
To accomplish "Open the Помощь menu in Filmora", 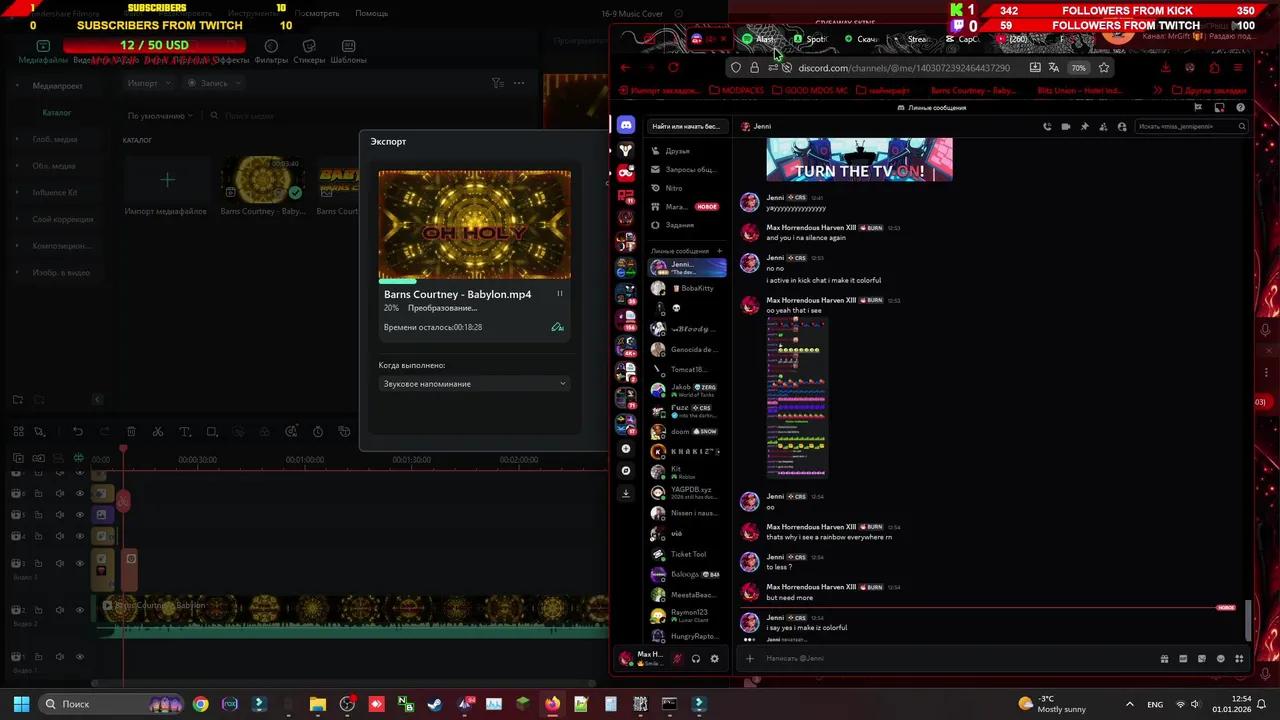I will (371, 14).
